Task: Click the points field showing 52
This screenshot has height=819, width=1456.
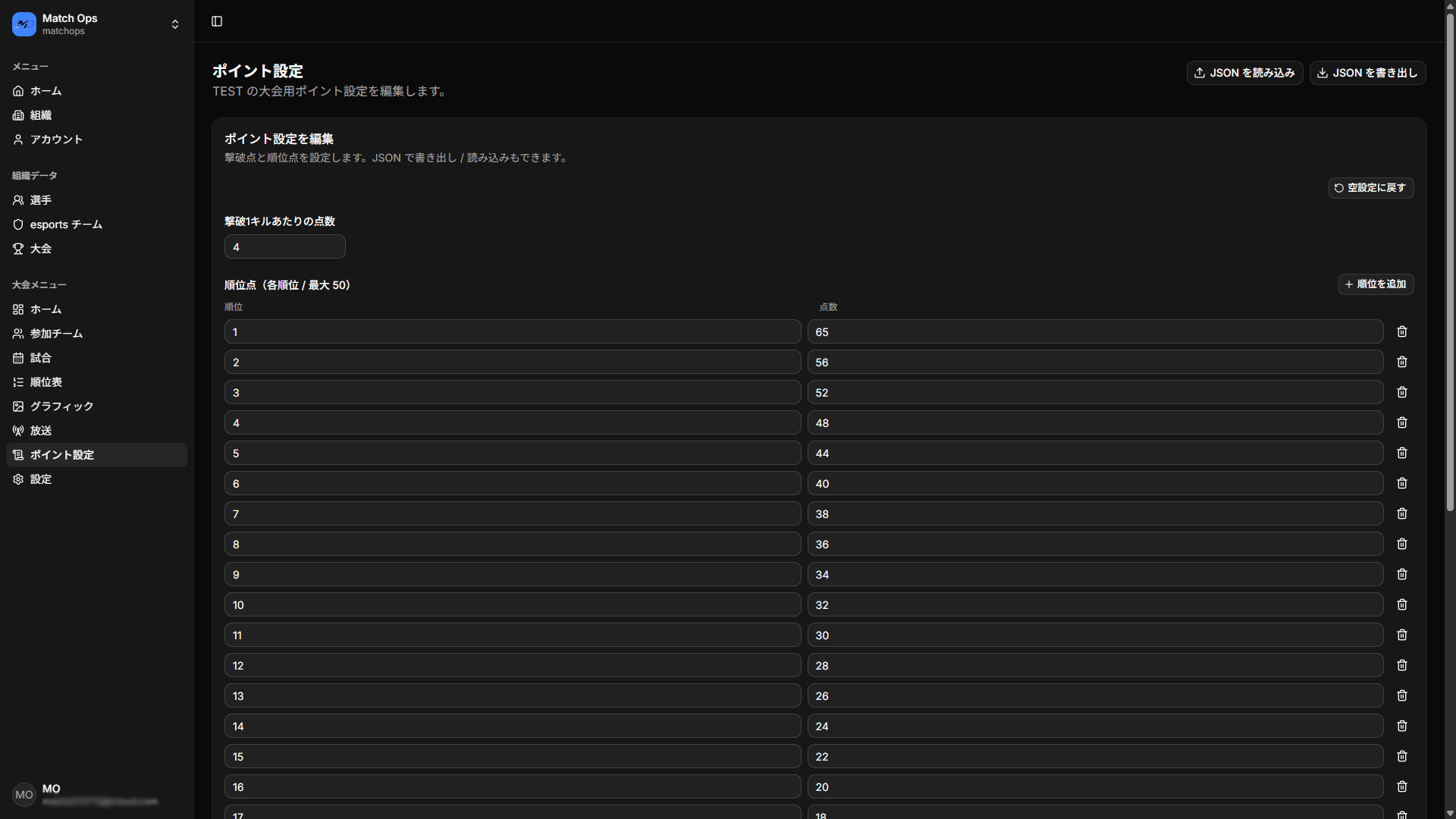Action: pos(1095,392)
